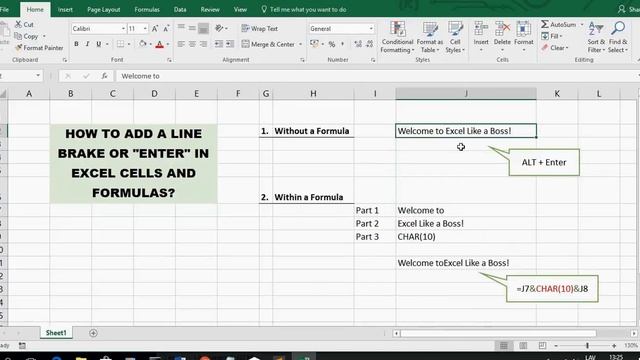Apply red Font Color
The image size is (640, 360).
point(160,44)
